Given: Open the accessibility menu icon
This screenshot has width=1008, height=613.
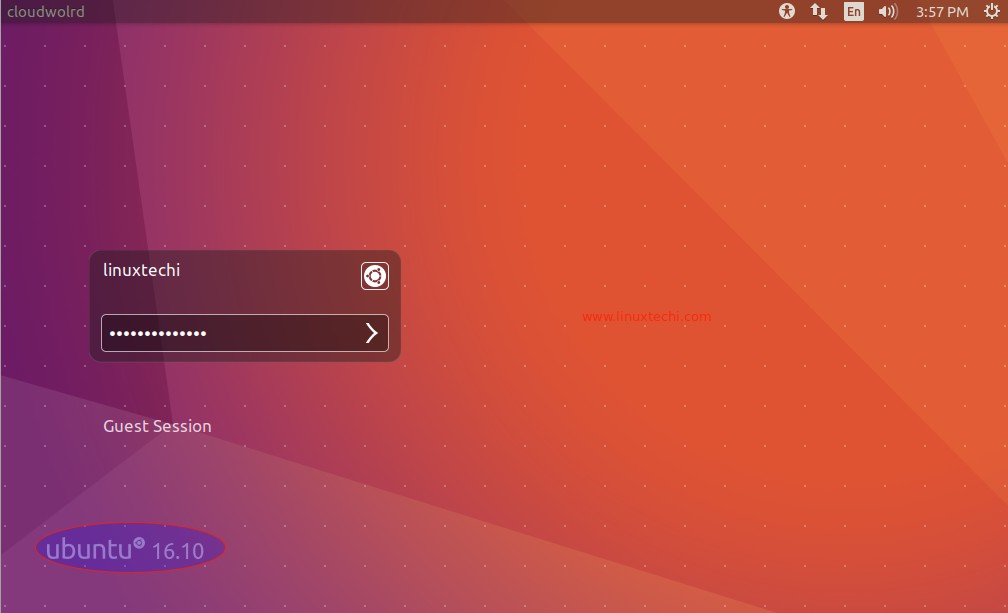Looking at the screenshot, I should click(786, 11).
